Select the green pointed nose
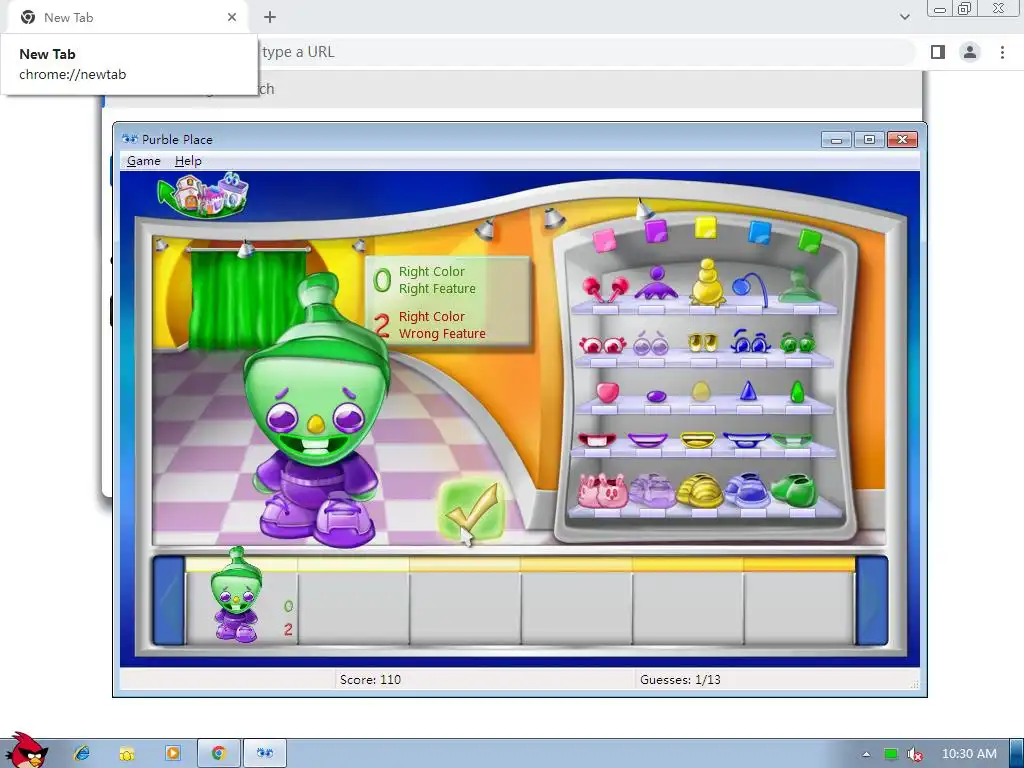This screenshot has width=1024, height=768. click(797, 392)
